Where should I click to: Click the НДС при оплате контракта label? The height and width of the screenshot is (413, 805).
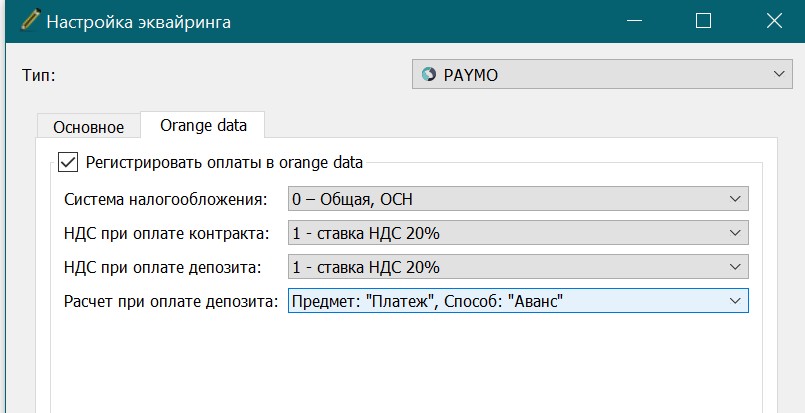pyautogui.click(x=166, y=234)
